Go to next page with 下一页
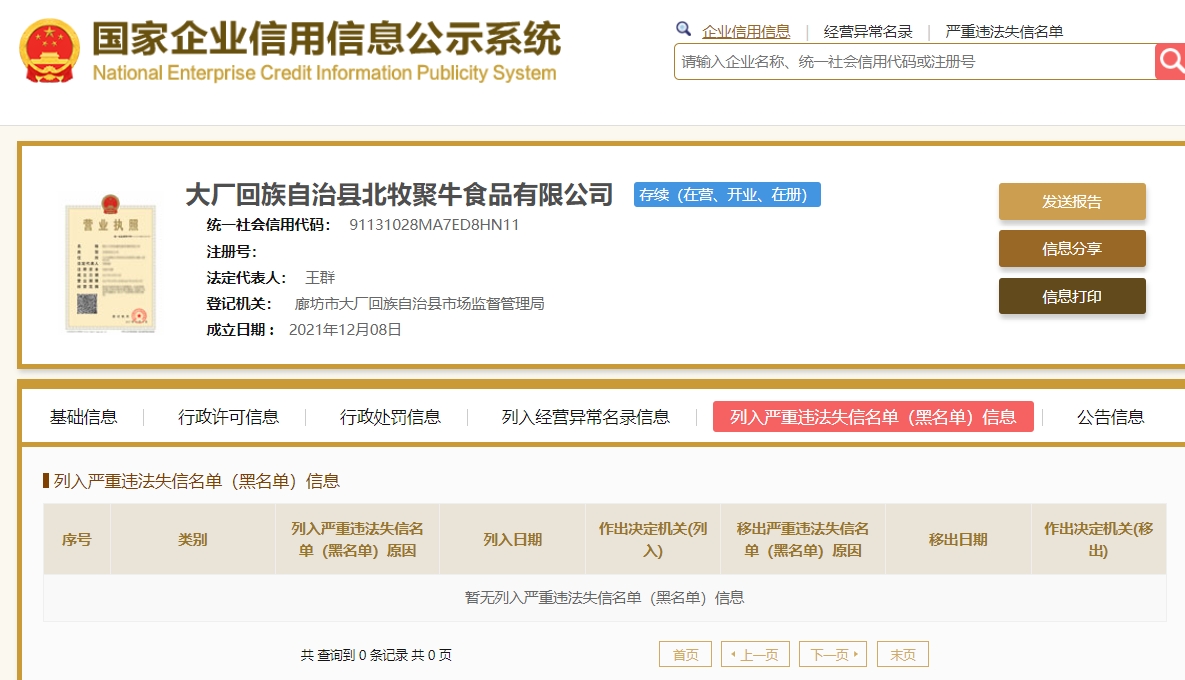 click(x=833, y=654)
